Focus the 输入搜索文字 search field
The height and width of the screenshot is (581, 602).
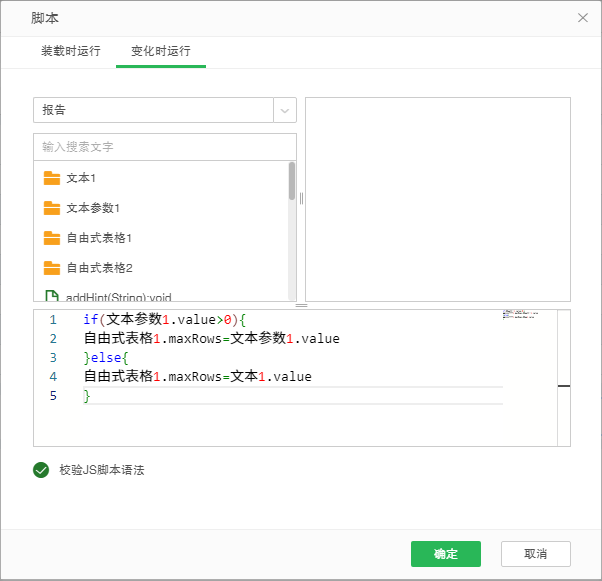(x=165, y=147)
